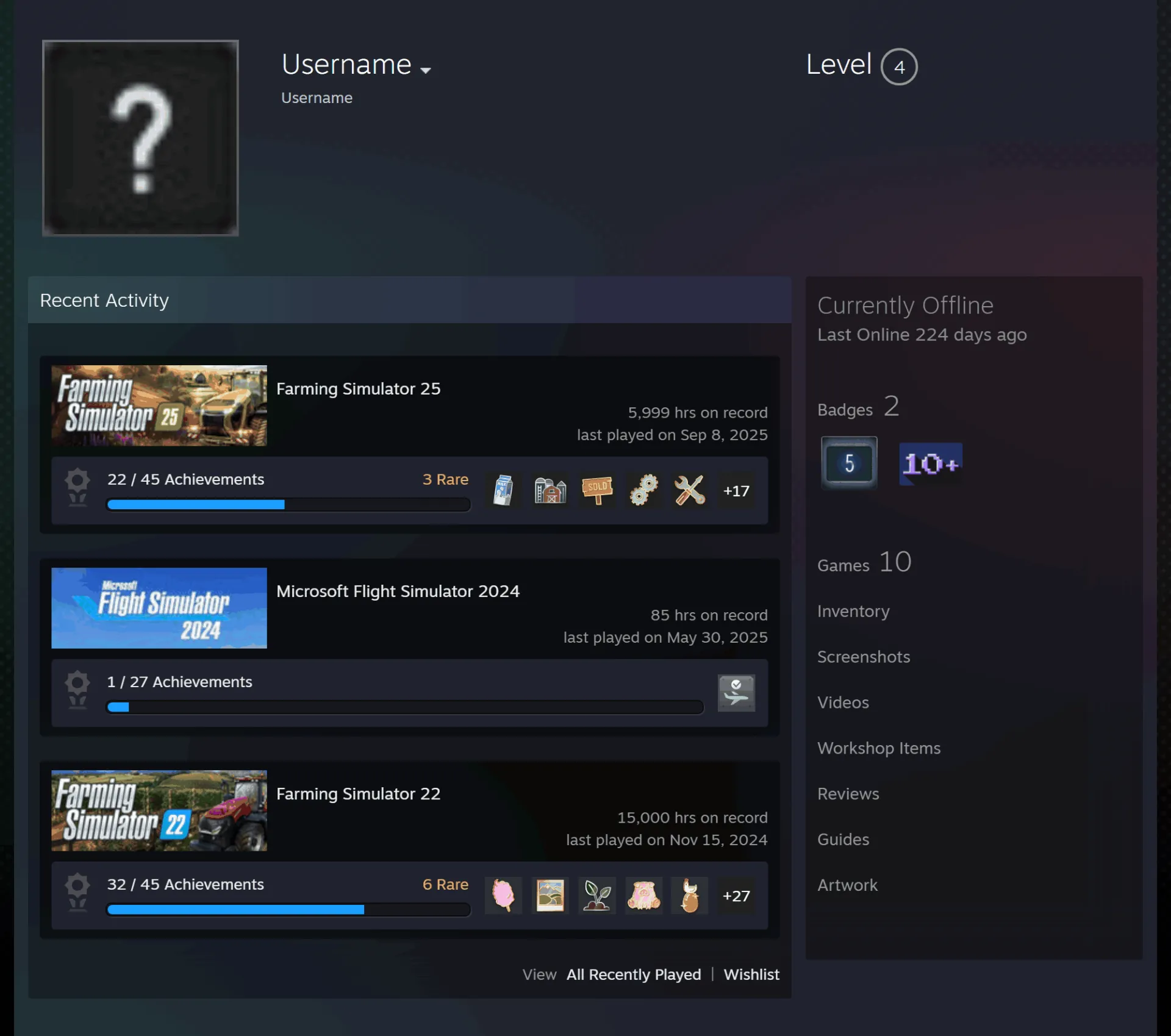Open the Wishlist link
1171x1036 pixels.
pyautogui.click(x=751, y=974)
